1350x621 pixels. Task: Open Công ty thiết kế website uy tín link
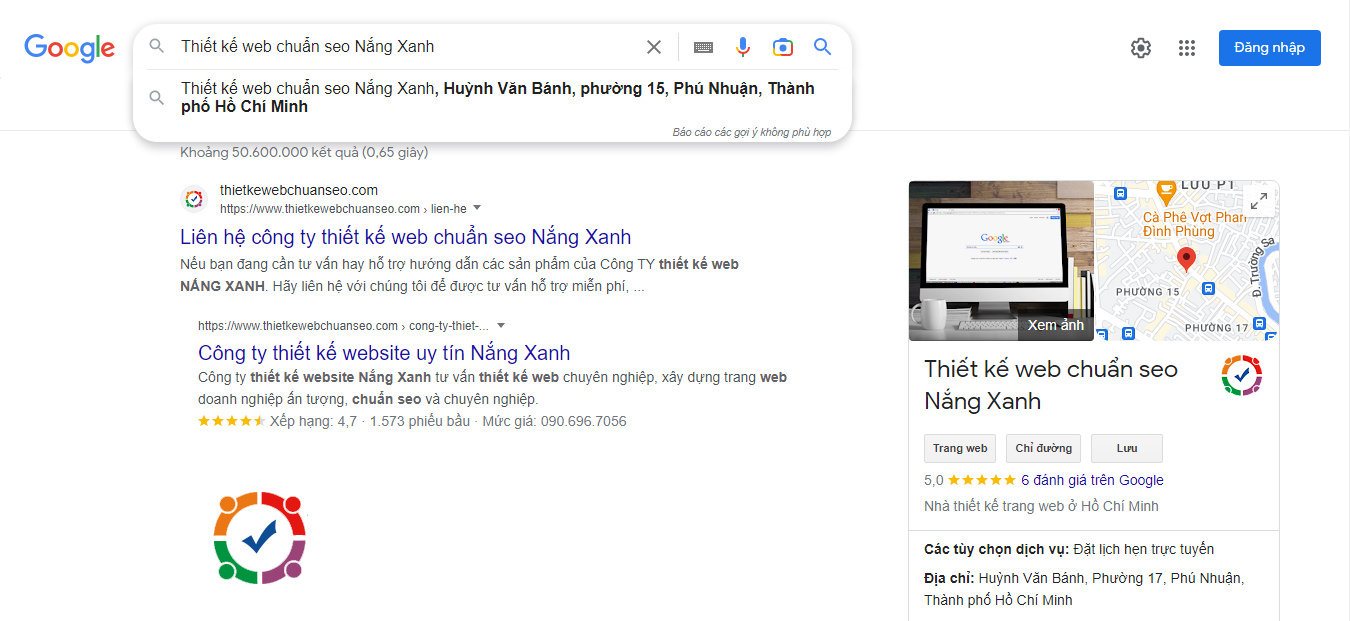(384, 353)
